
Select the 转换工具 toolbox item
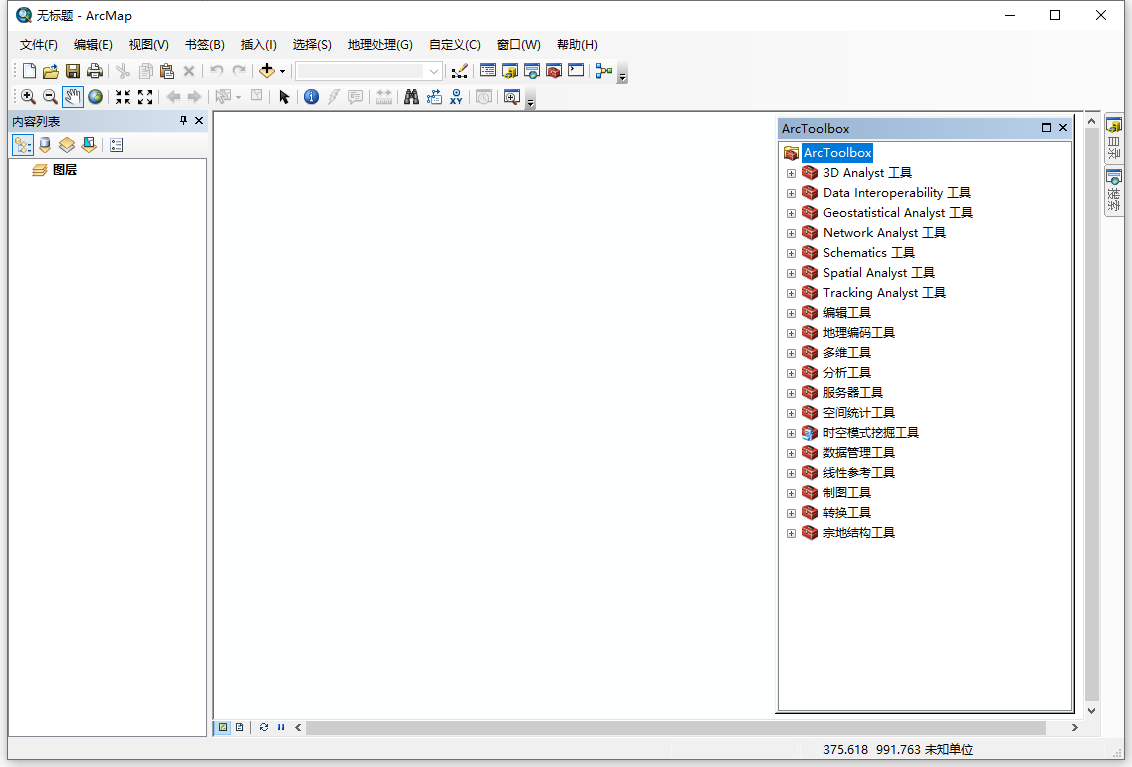[847, 513]
